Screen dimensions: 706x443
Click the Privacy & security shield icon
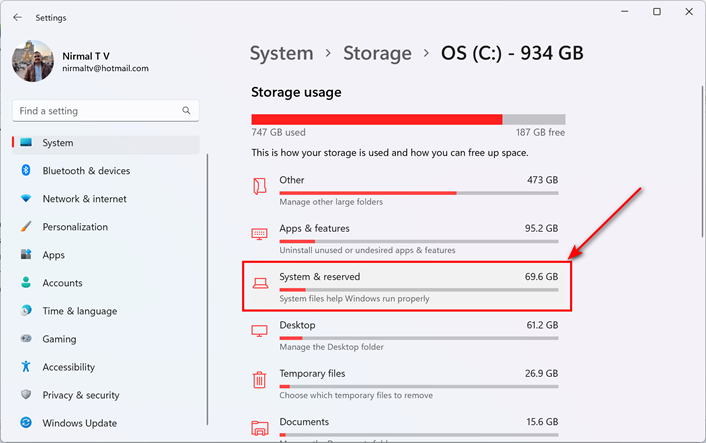(x=26, y=394)
